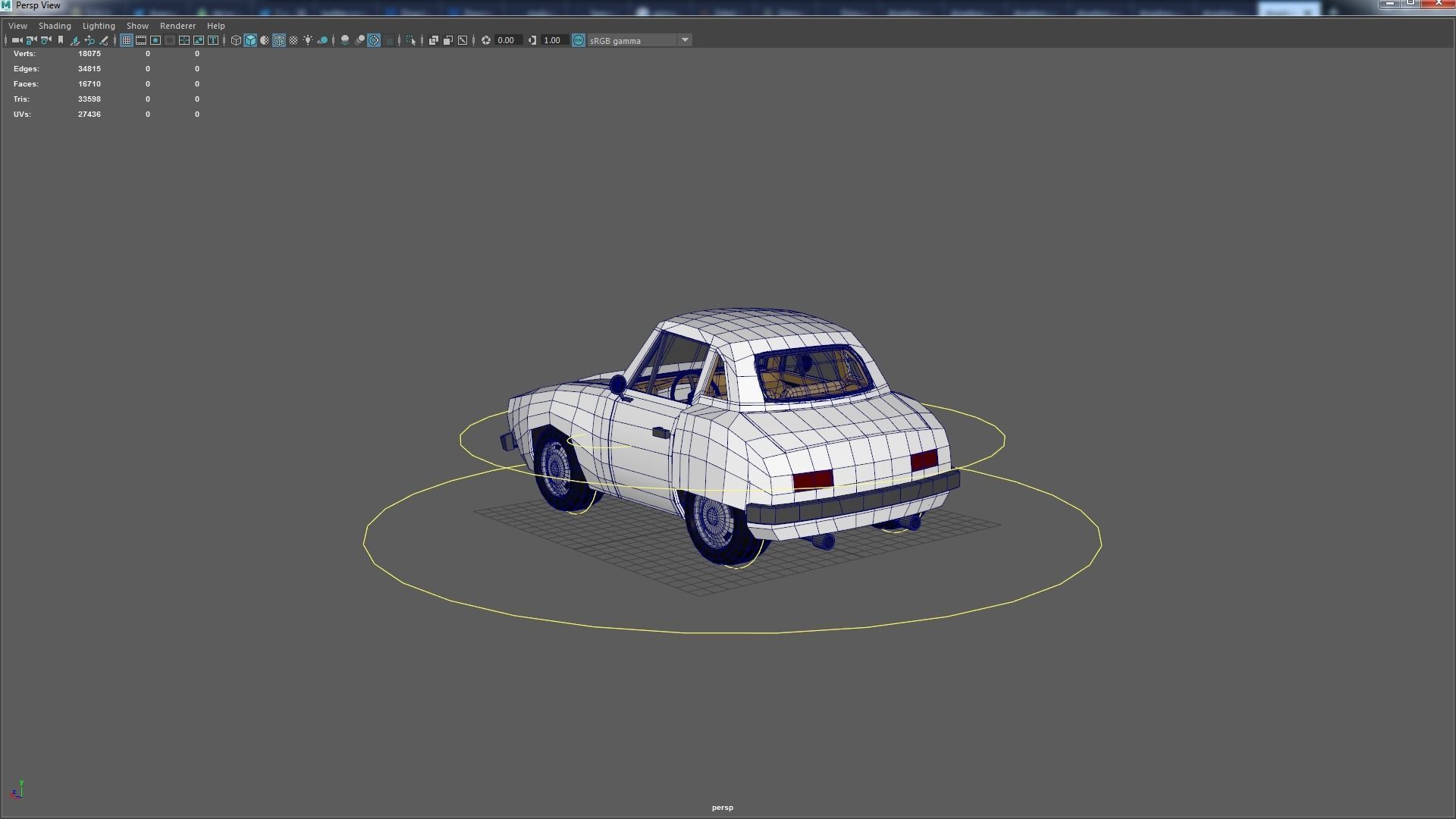Open the Show menu
The image size is (1456, 819).
137,26
